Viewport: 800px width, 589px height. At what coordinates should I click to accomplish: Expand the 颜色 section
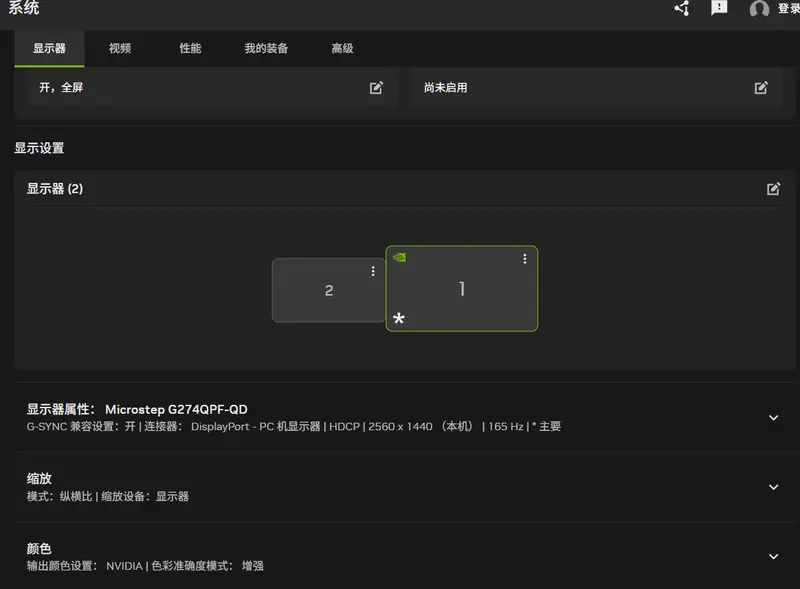pos(773,556)
